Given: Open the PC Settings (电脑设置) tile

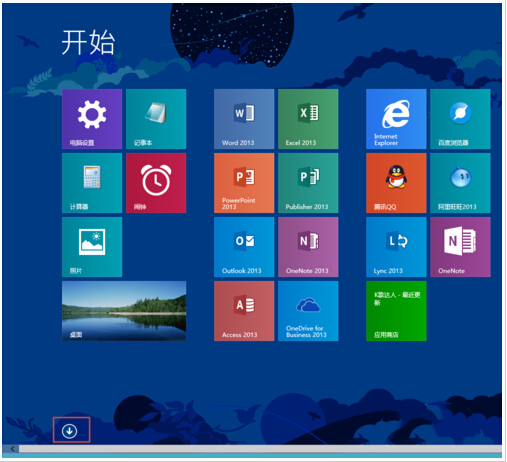Looking at the screenshot, I should (x=92, y=119).
